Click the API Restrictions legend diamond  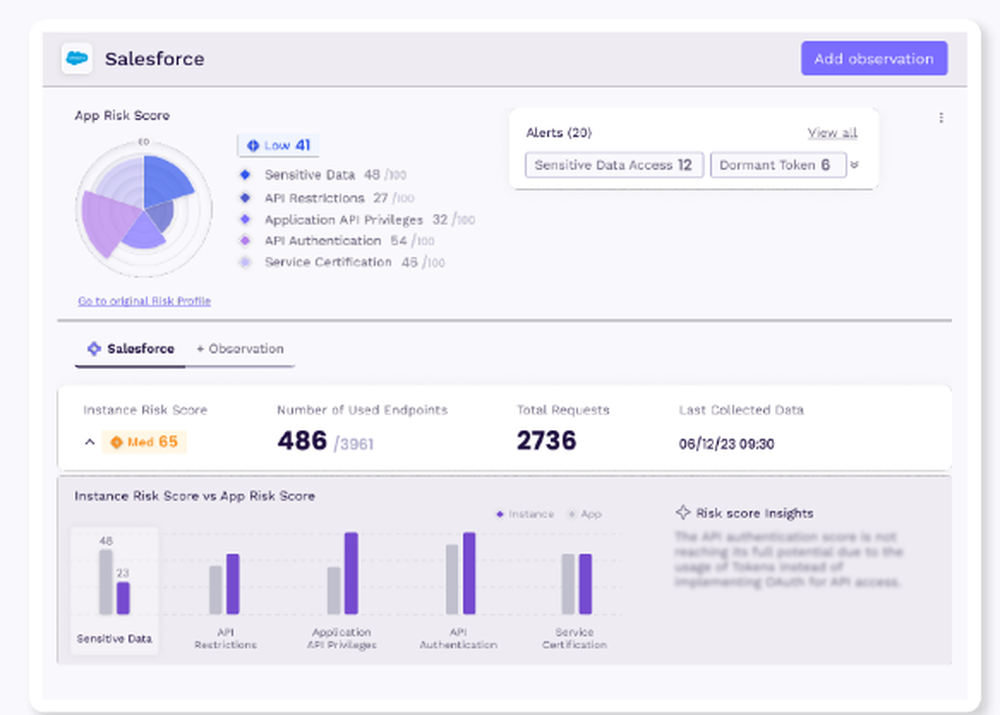click(245, 198)
